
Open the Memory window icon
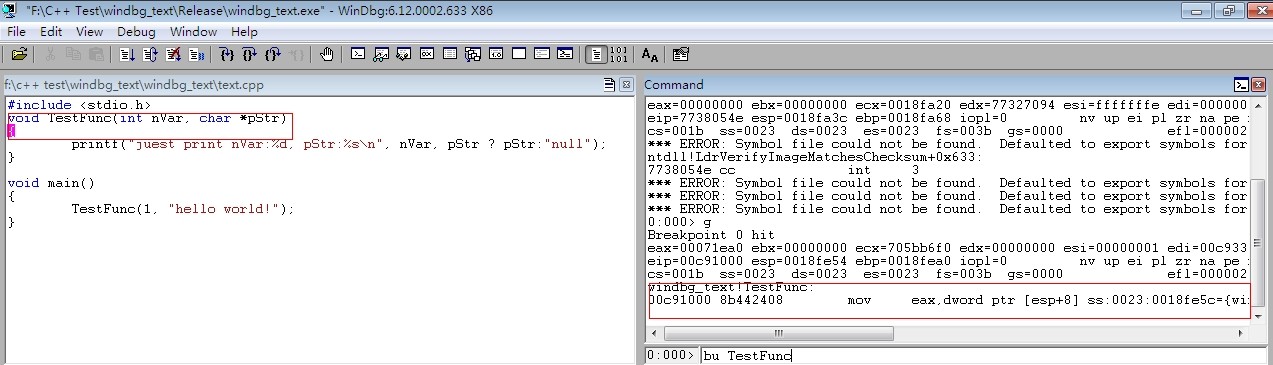click(450, 53)
